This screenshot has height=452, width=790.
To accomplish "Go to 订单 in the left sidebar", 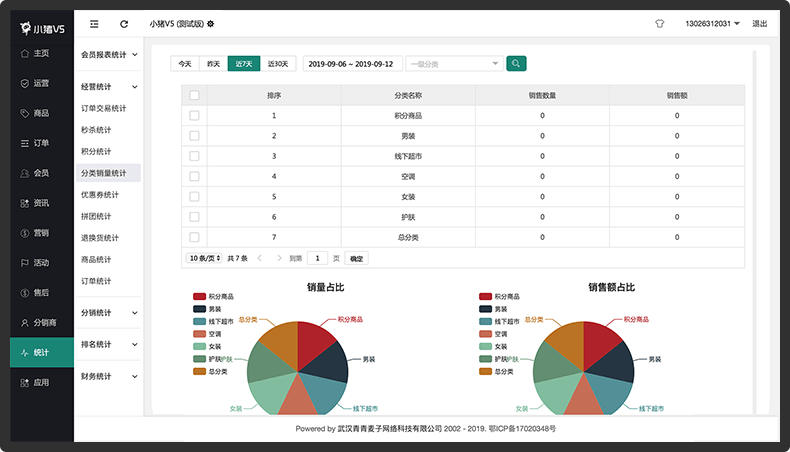I will pos(42,143).
